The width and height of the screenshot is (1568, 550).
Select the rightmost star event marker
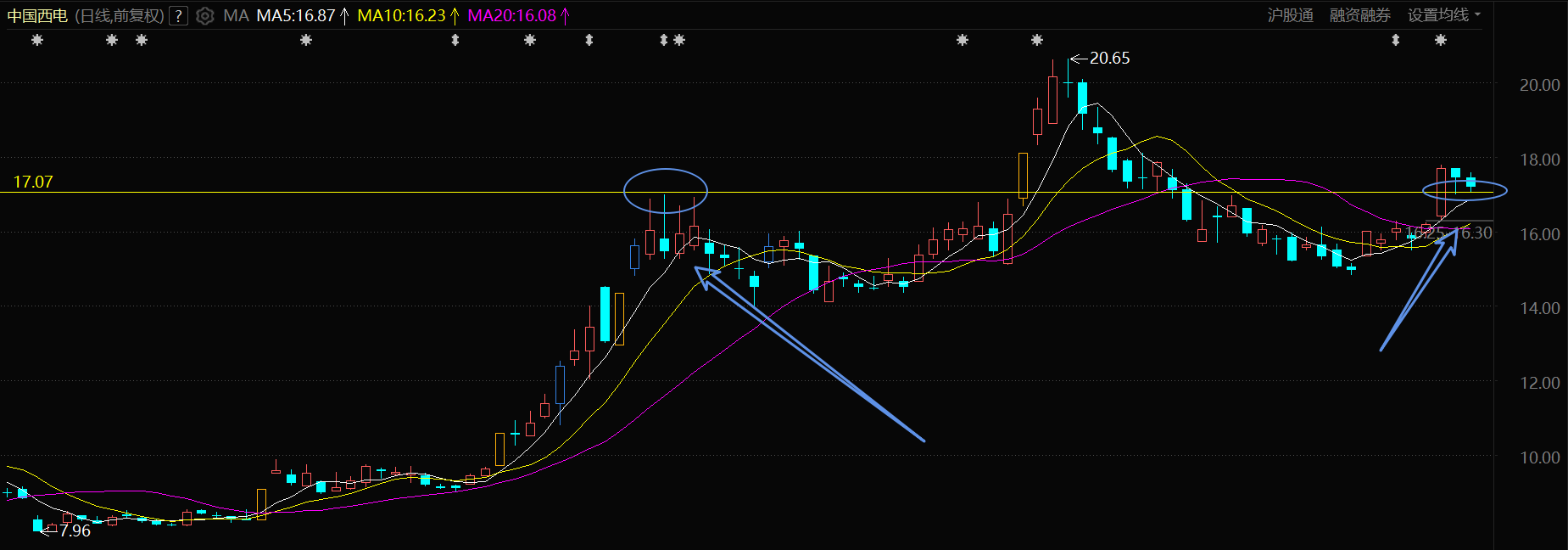1441,40
